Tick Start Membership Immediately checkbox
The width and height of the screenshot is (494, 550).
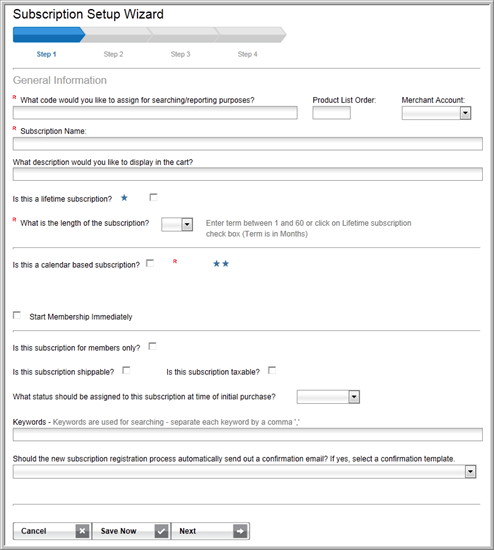point(17,315)
